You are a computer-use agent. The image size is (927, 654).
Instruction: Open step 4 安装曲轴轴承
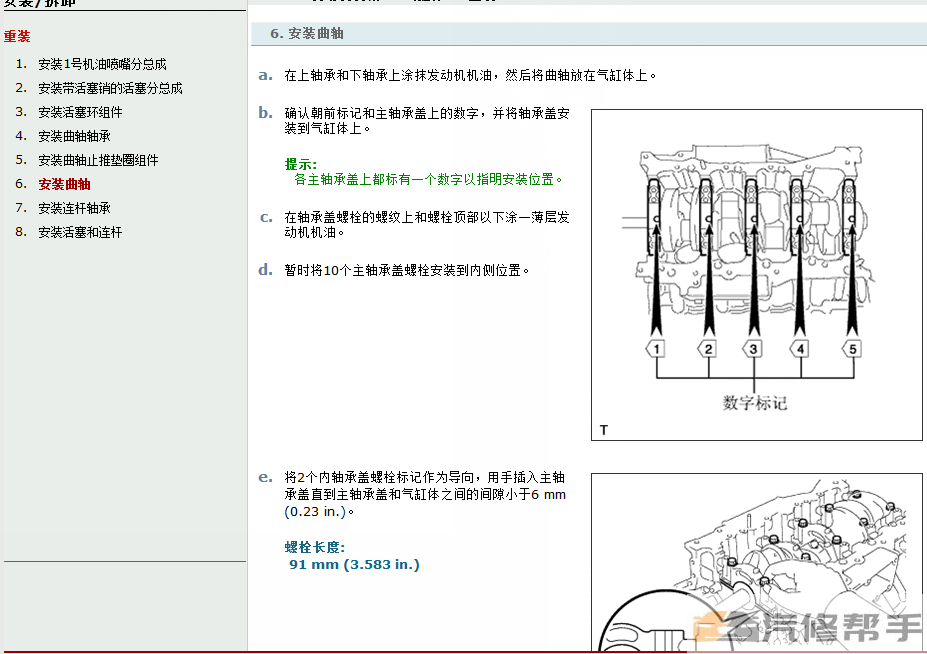[x=74, y=136]
